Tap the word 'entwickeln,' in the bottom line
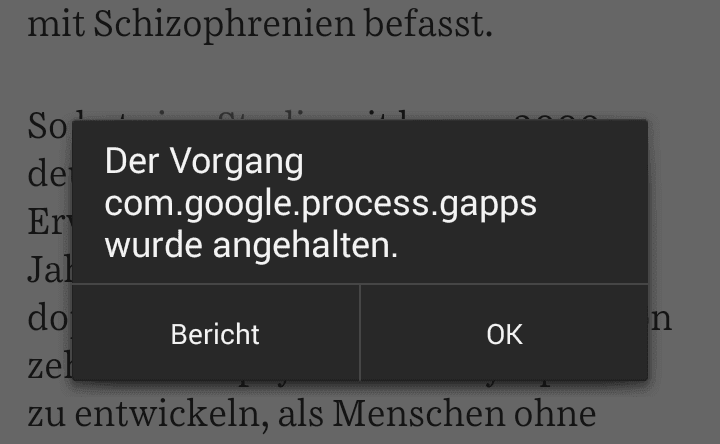The width and height of the screenshot is (720, 444). (171, 414)
